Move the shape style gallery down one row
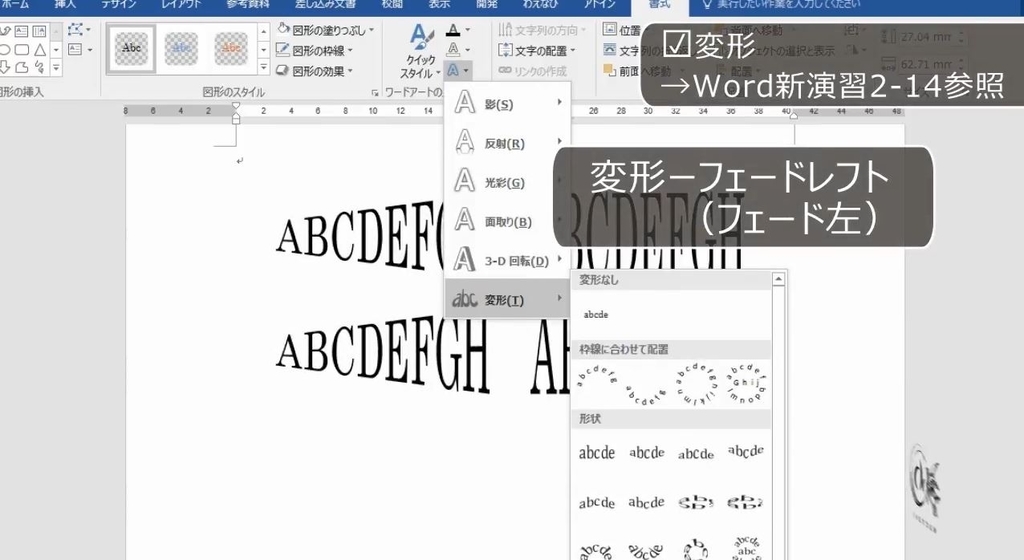This screenshot has width=1024, height=560. pos(264,50)
